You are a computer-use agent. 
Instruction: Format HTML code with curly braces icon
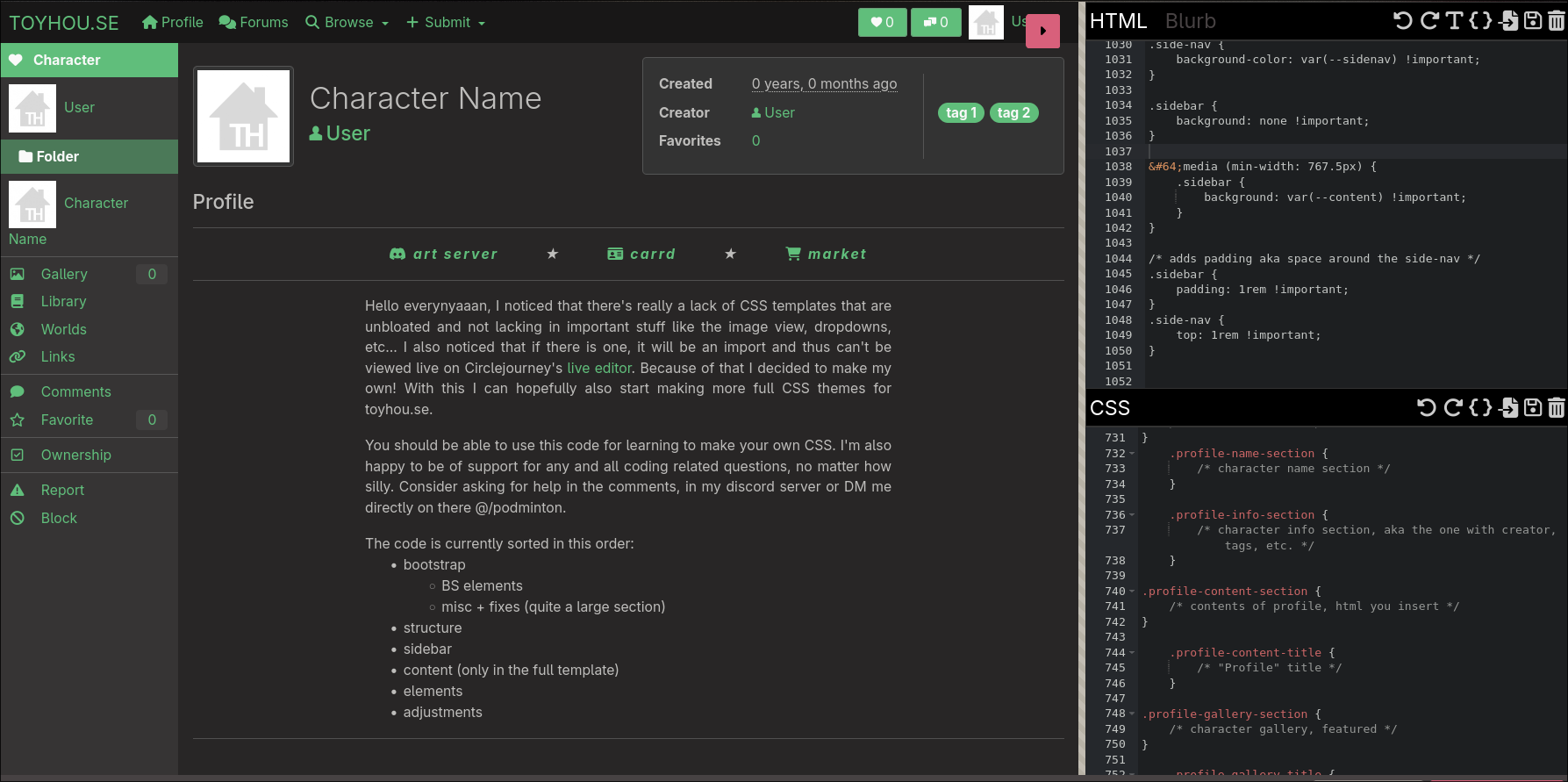pyautogui.click(x=1481, y=21)
